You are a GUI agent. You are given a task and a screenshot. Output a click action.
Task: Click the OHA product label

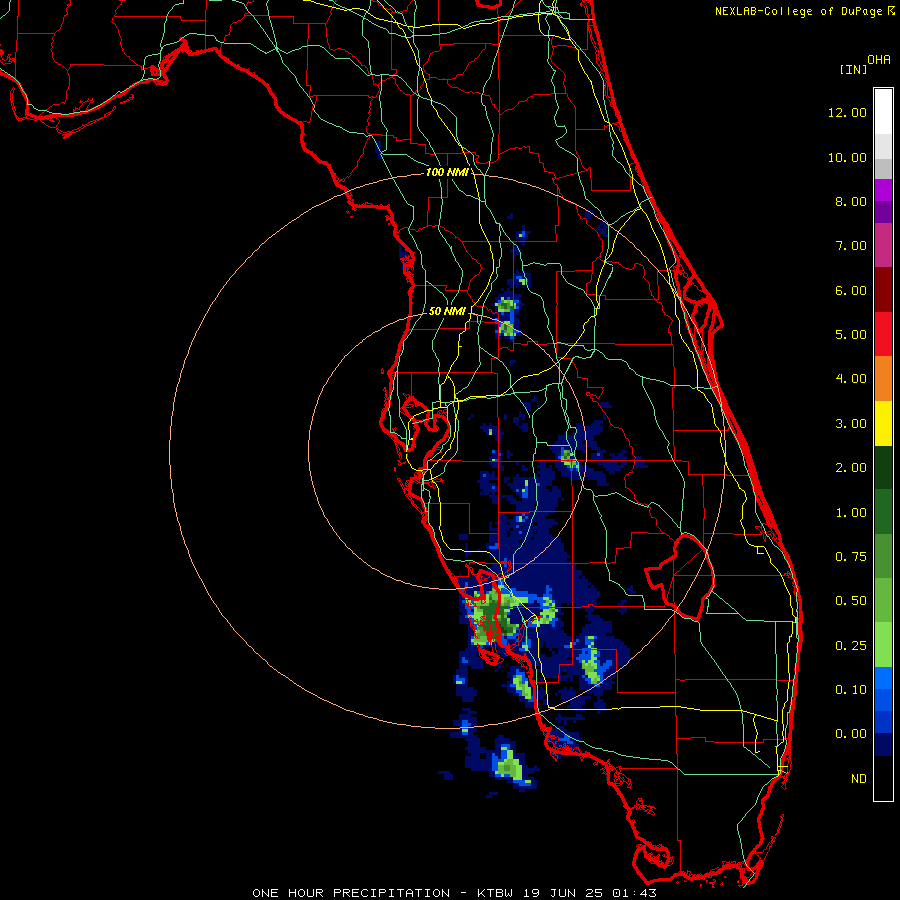[x=879, y=60]
